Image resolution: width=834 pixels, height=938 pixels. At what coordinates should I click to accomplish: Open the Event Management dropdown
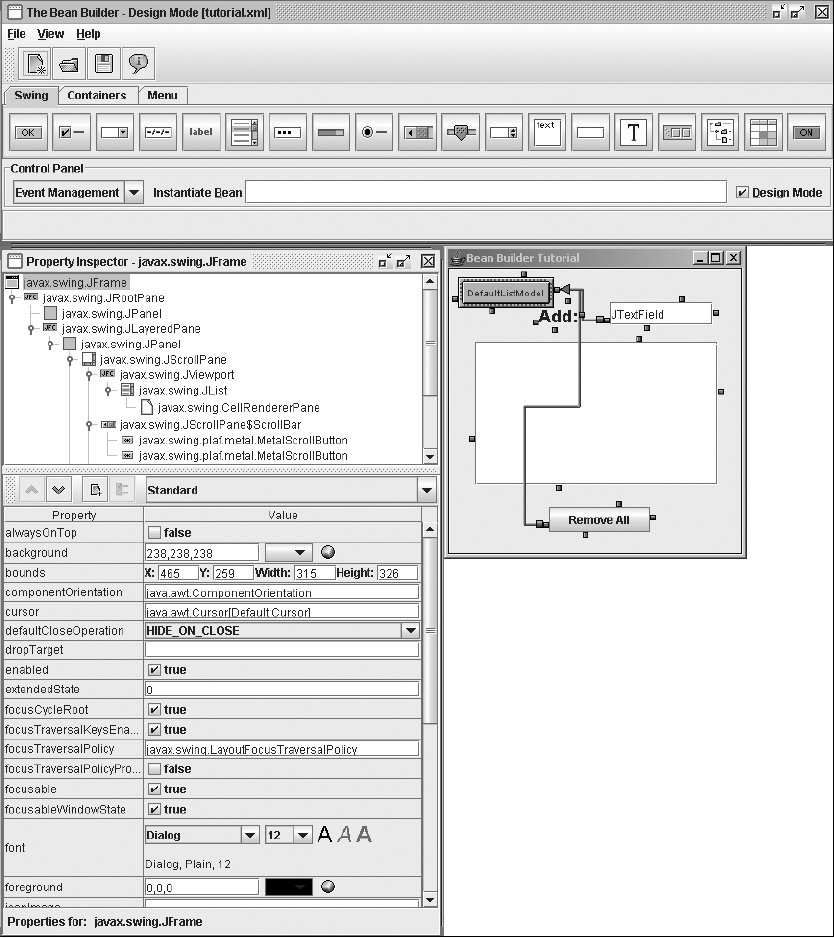click(134, 193)
